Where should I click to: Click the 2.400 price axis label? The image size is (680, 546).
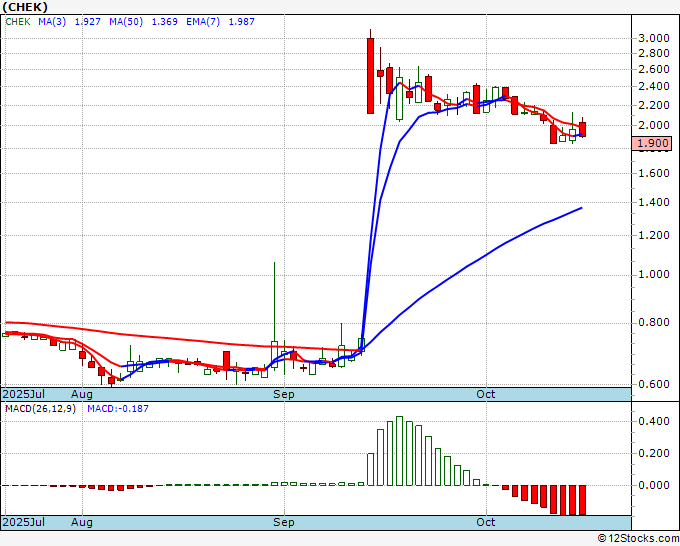point(654,86)
